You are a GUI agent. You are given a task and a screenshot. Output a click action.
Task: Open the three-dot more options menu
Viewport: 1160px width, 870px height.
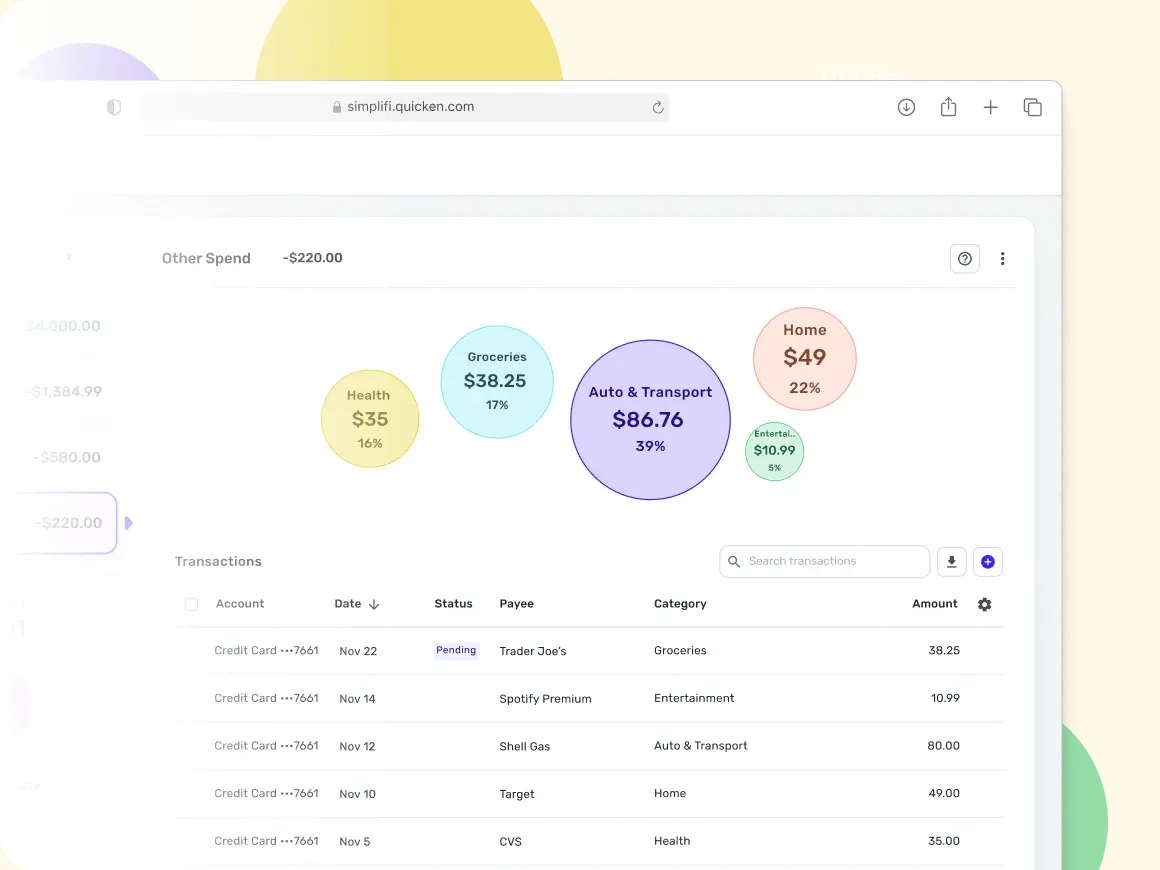pos(1002,259)
